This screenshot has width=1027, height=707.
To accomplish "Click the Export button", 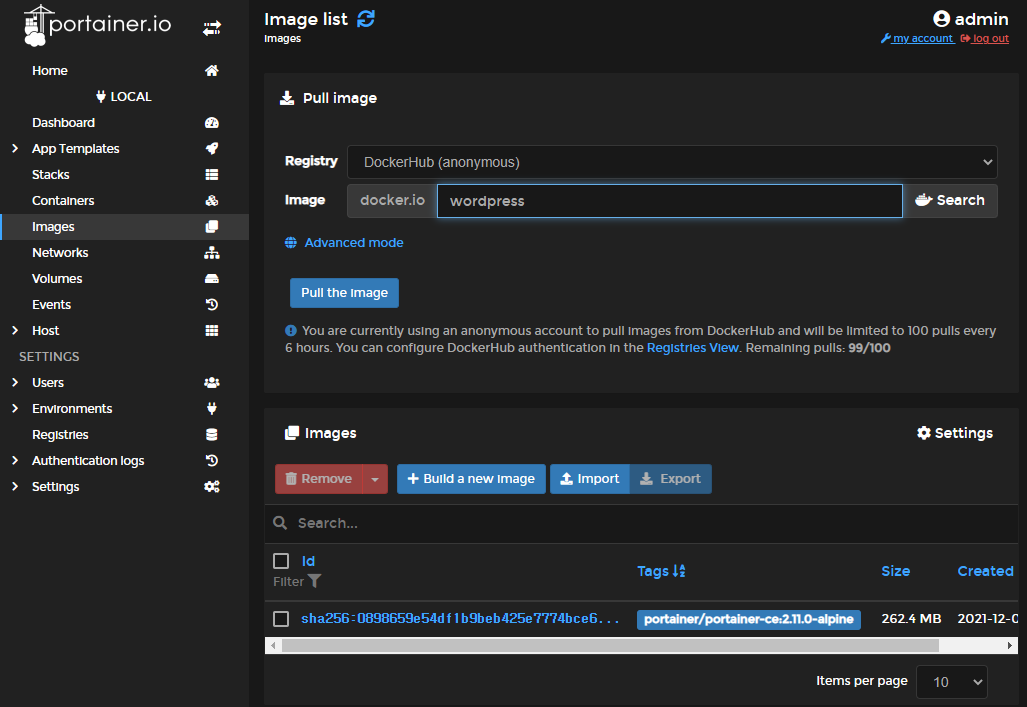I will pyautogui.click(x=671, y=479).
